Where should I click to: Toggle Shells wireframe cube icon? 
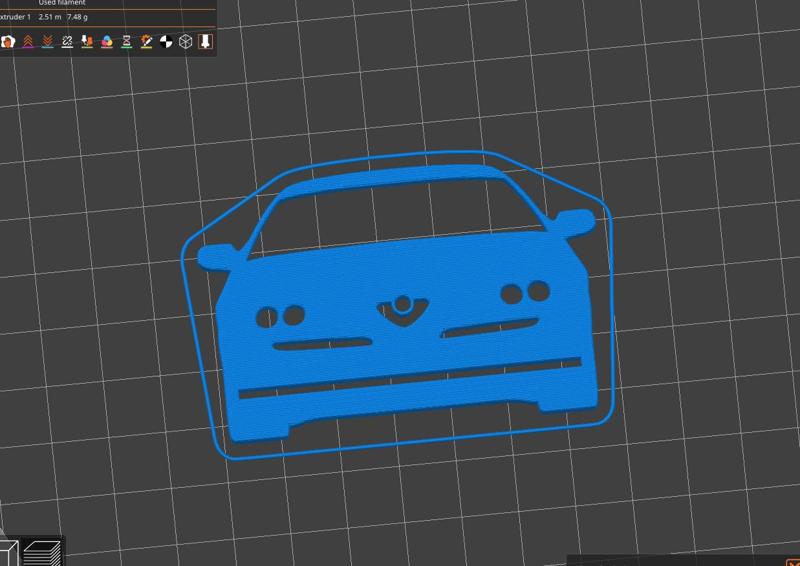186,42
